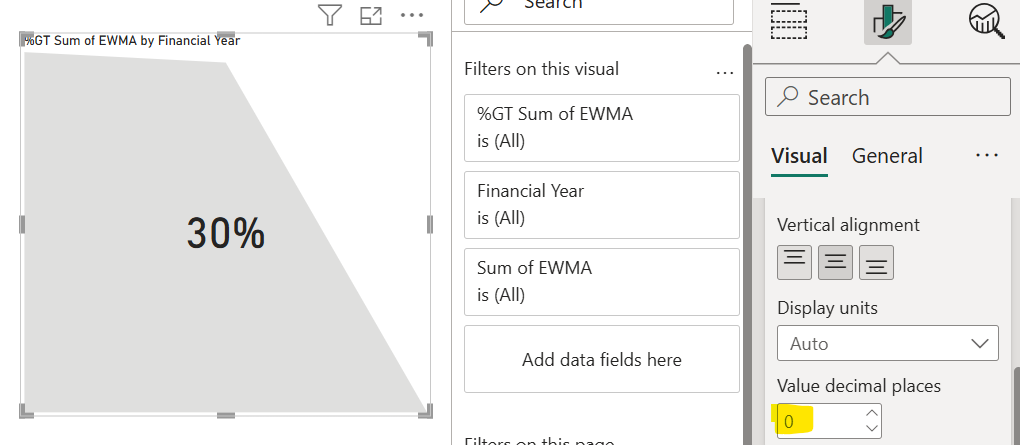Click the Filters pane vertical scrollbar
The height and width of the screenshot is (445, 1020).
coord(747,244)
